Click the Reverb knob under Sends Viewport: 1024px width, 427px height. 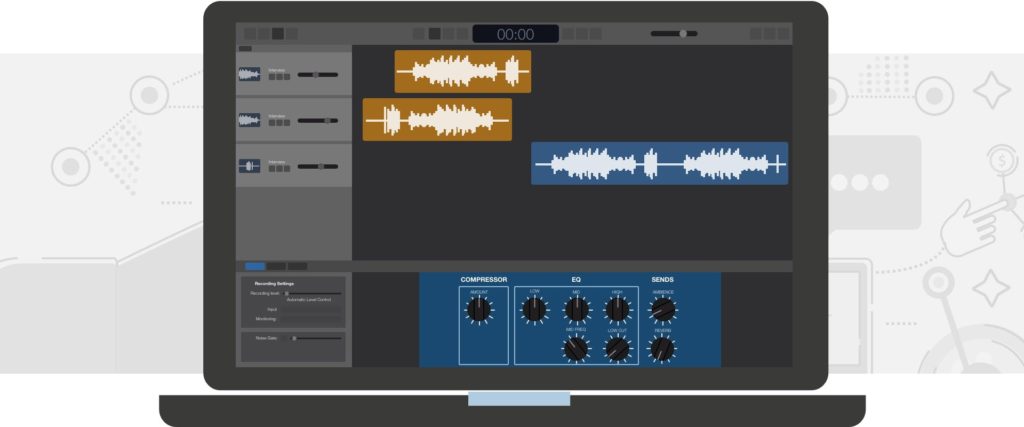tap(662, 348)
